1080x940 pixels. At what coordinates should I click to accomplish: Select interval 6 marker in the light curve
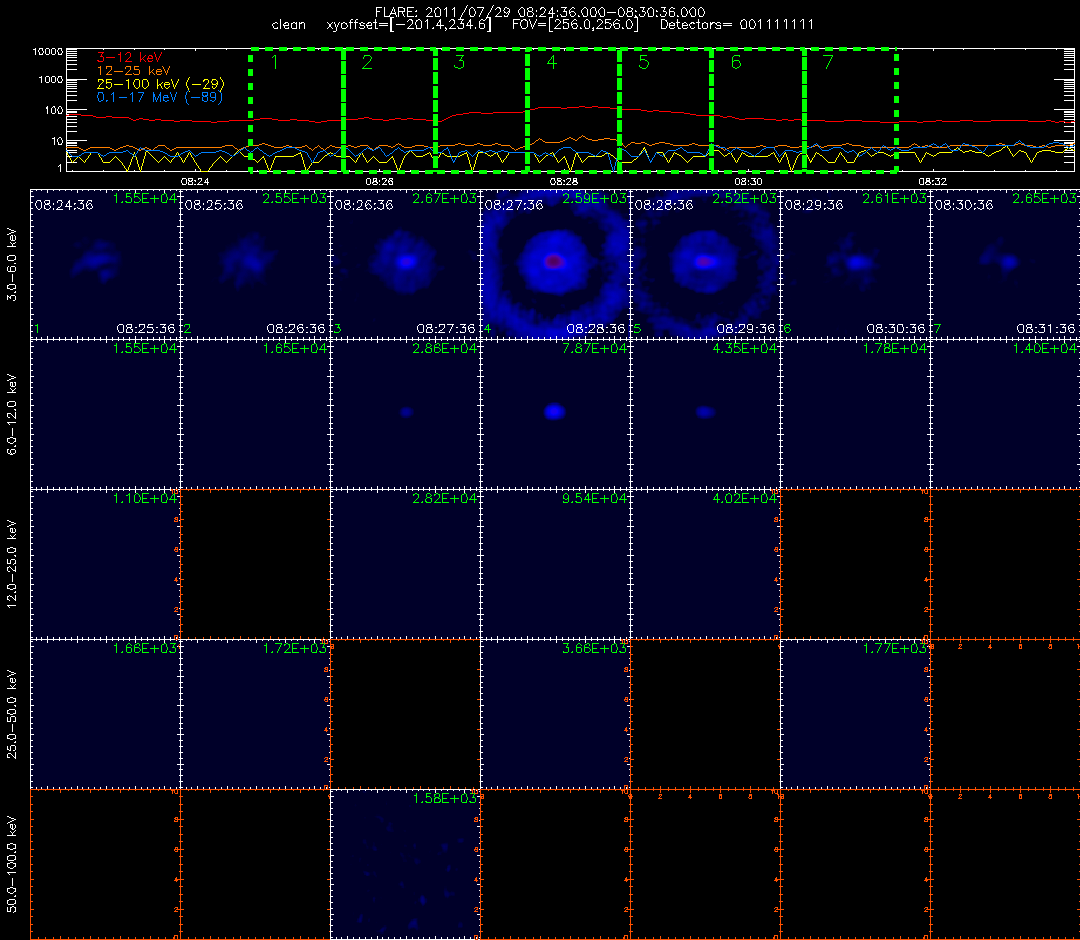point(736,62)
